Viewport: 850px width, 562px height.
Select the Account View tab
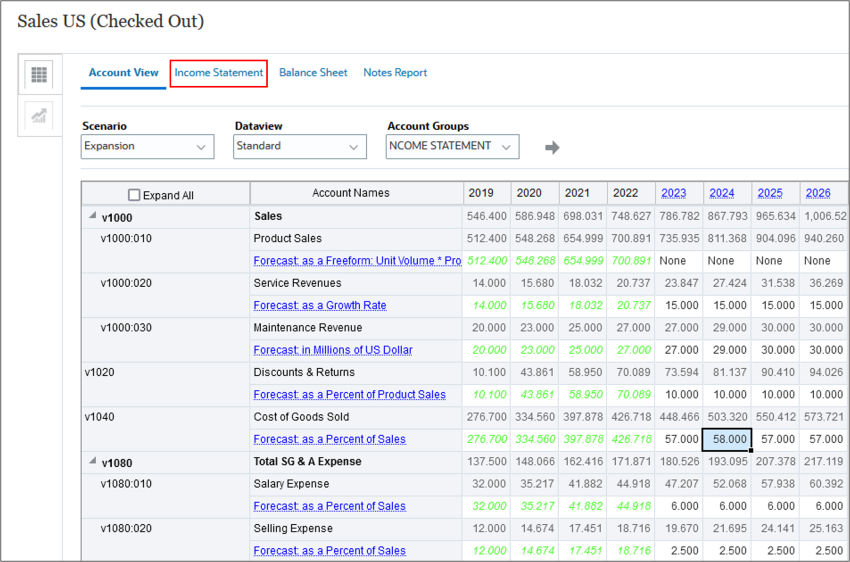pyautogui.click(x=124, y=73)
